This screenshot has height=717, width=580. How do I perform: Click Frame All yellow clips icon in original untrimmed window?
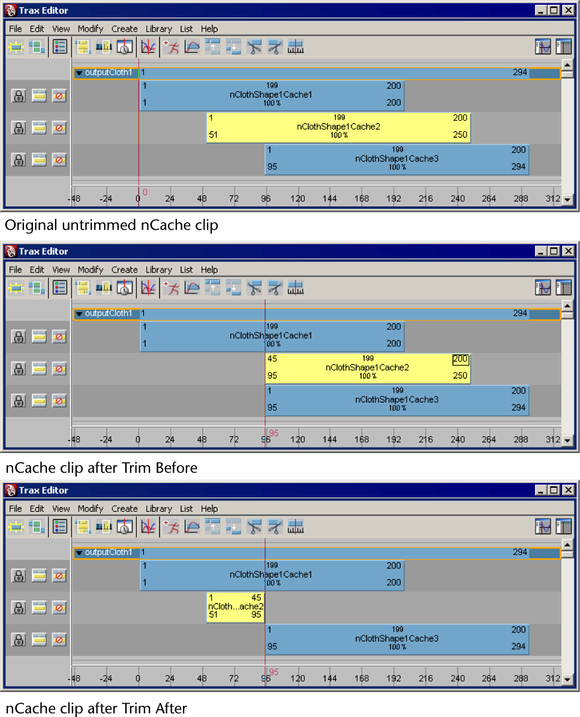[x=83, y=47]
